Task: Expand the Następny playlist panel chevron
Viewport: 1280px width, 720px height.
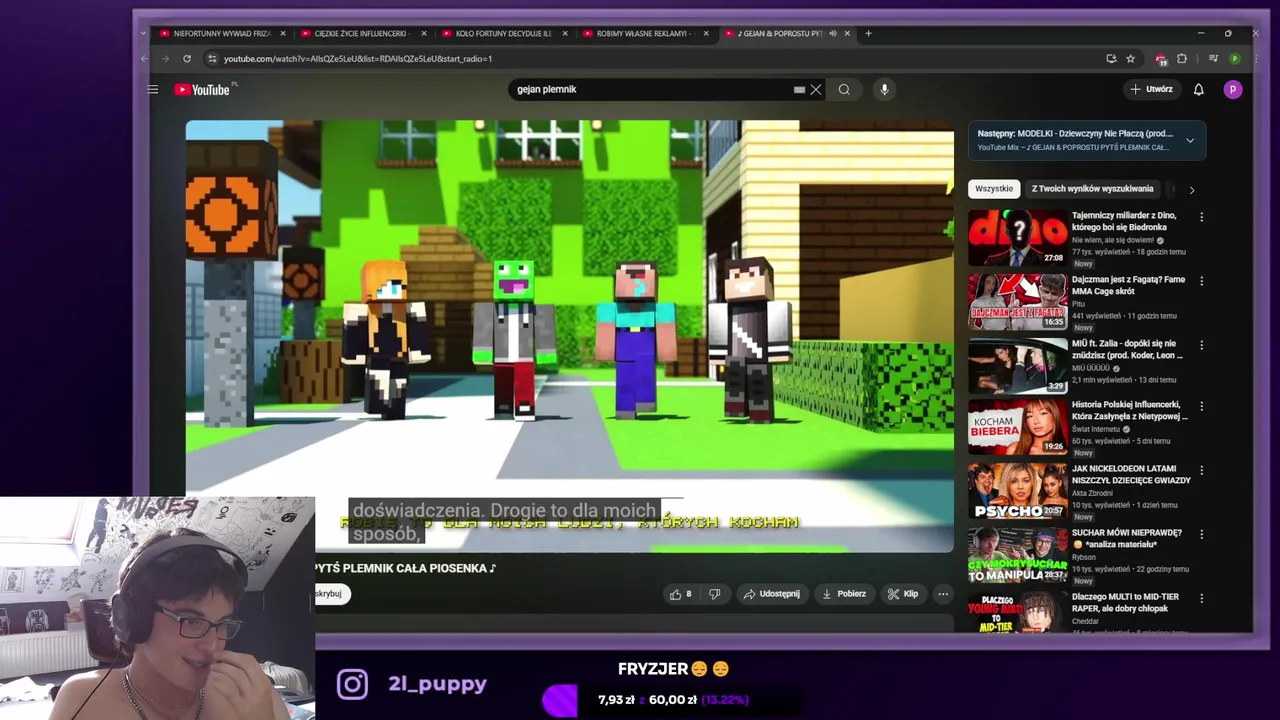Action: pos(1190,140)
